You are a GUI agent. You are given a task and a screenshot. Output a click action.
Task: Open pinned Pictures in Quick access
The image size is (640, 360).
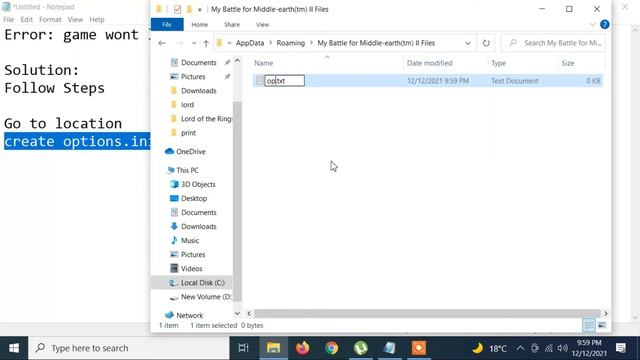193,76
